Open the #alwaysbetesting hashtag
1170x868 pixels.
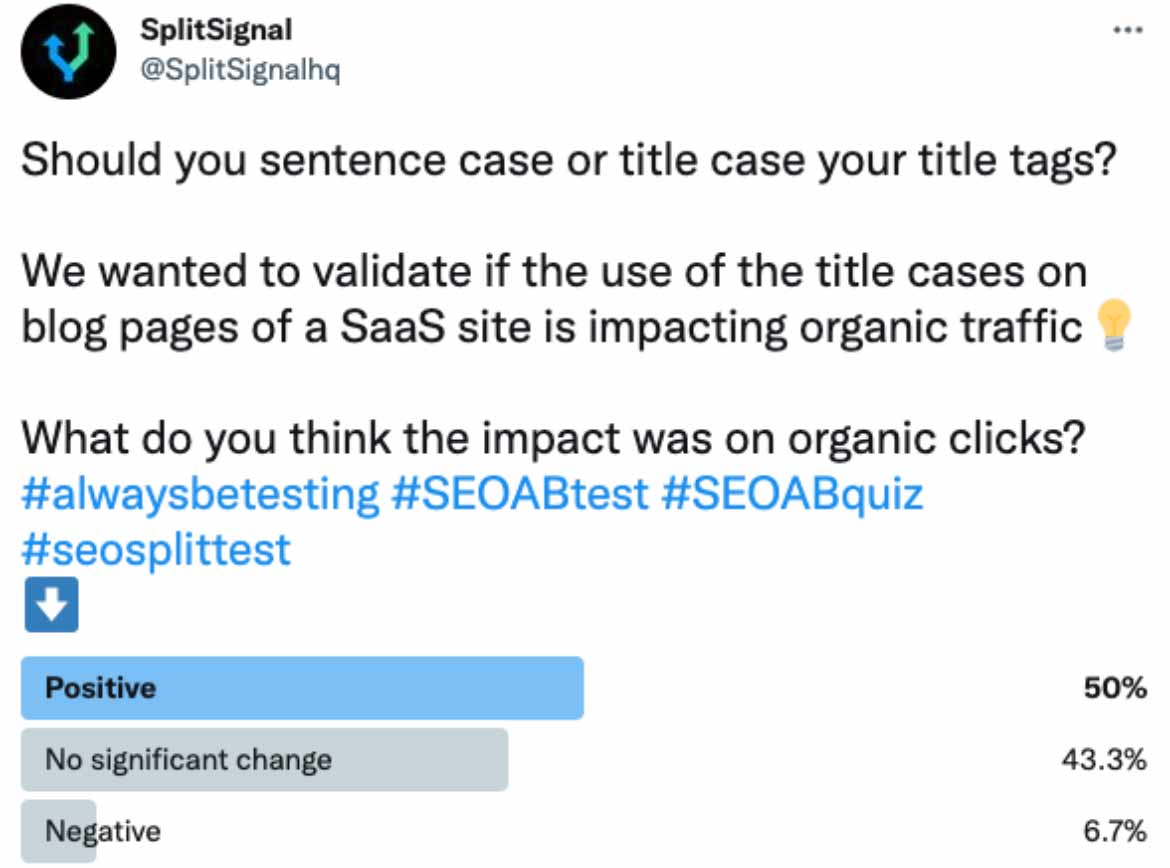(x=200, y=494)
